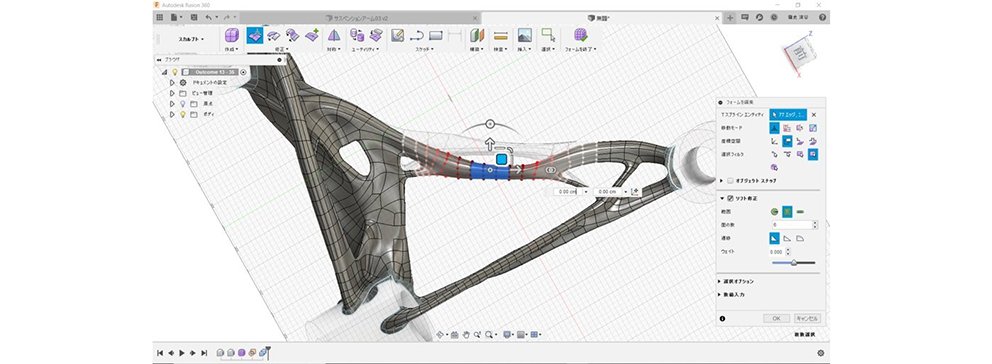Click the highlighted Edit Form tool
Image resolution: width=992 pixels, height=364 pixels.
pyautogui.click(x=255, y=35)
